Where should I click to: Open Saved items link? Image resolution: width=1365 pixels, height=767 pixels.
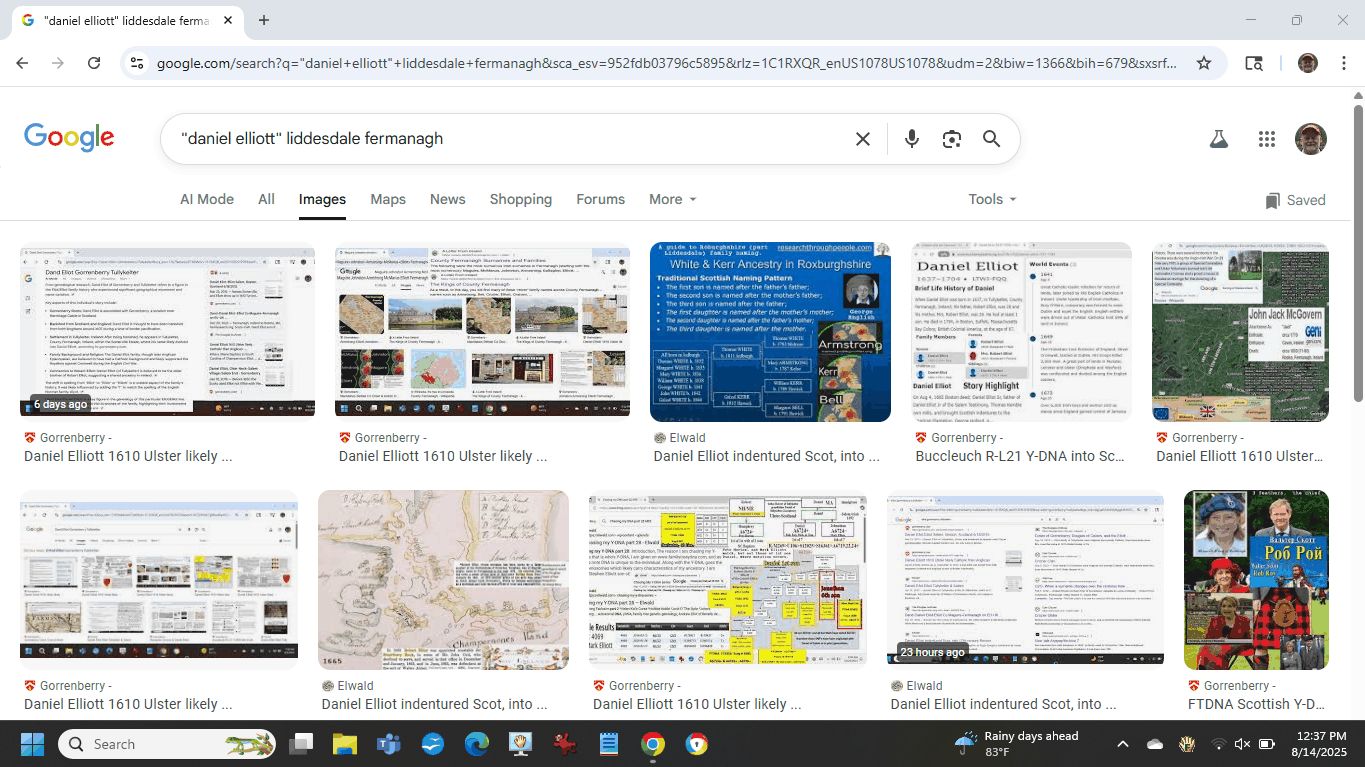pos(1295,200)
